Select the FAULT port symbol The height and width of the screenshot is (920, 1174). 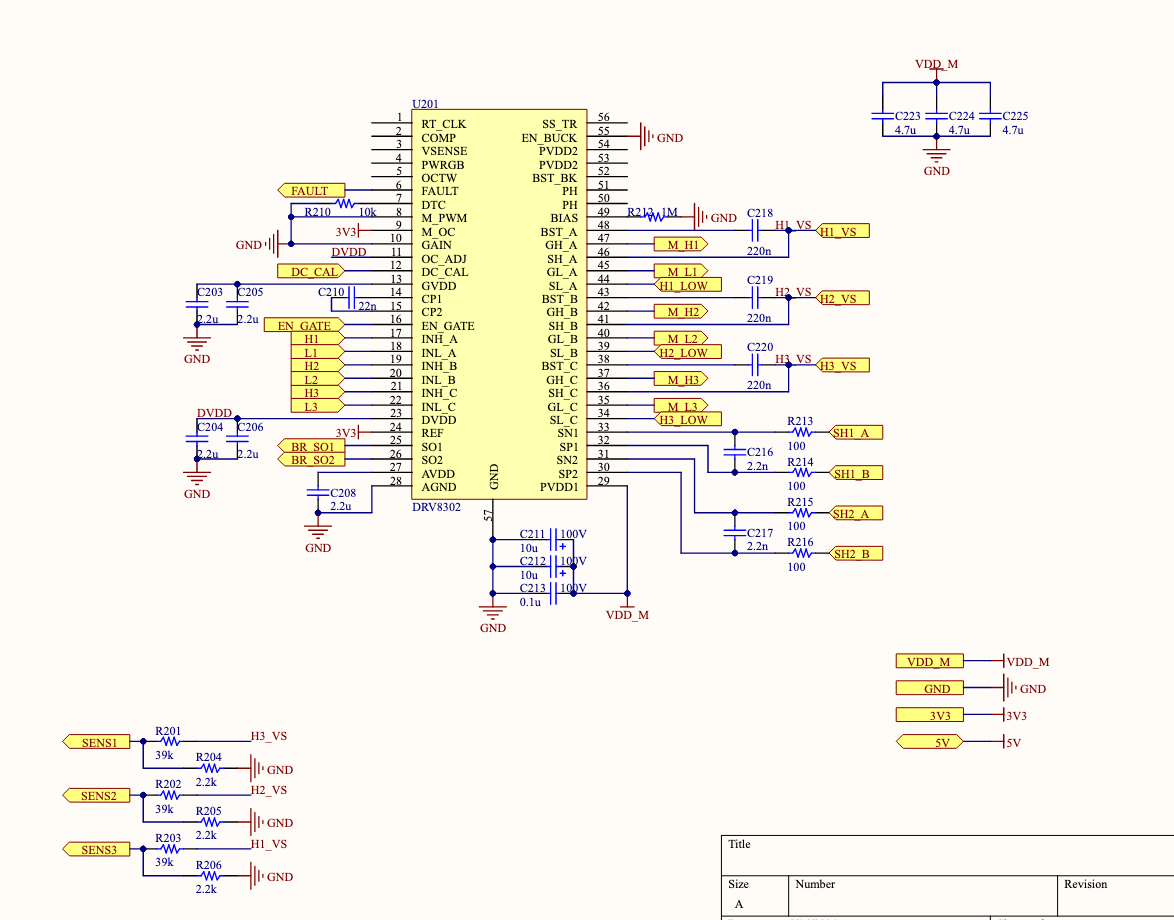[x=311, y=191]
